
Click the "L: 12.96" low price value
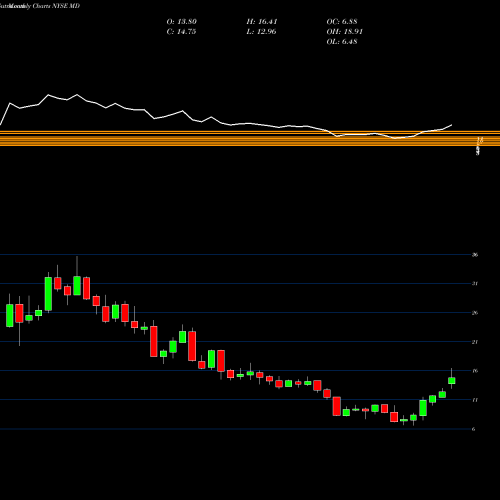click(x=261, y=32)
